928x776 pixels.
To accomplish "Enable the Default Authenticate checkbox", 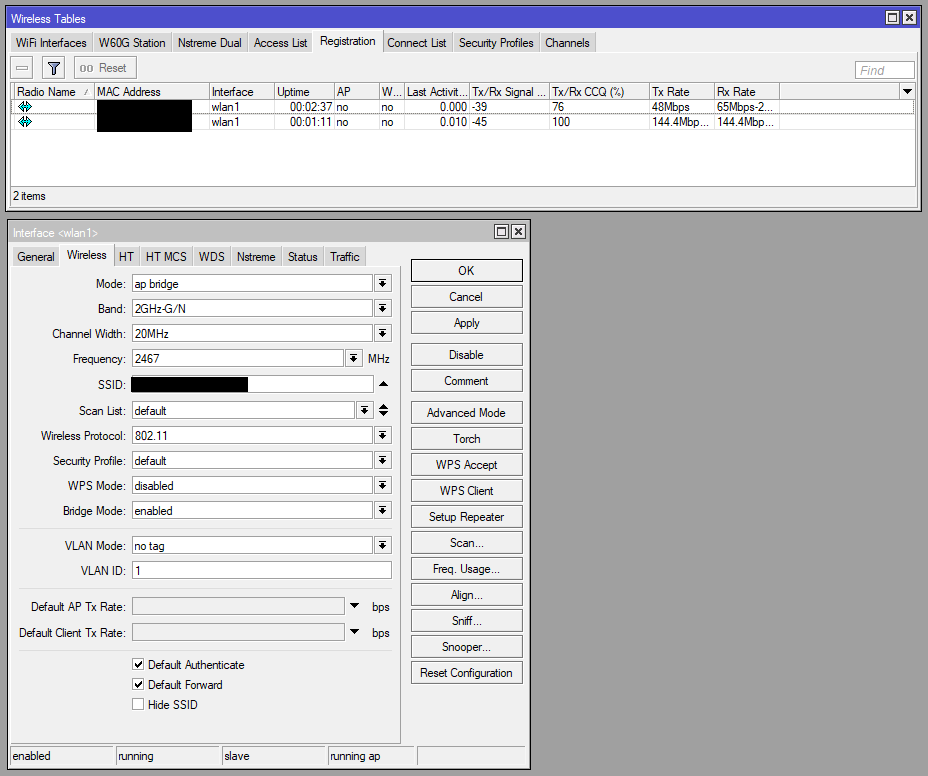I will (x=138, y=664).
